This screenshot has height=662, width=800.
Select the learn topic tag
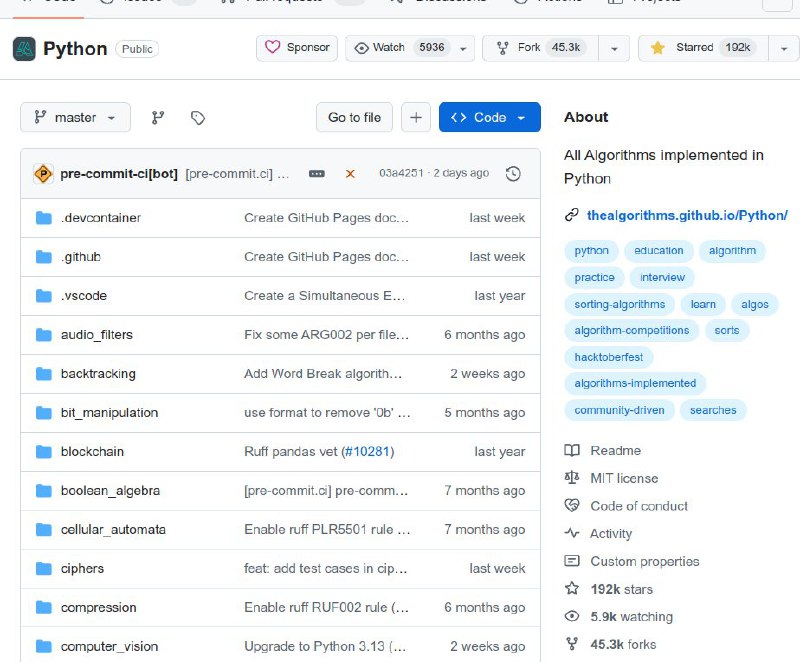click(x=703, y=304)
